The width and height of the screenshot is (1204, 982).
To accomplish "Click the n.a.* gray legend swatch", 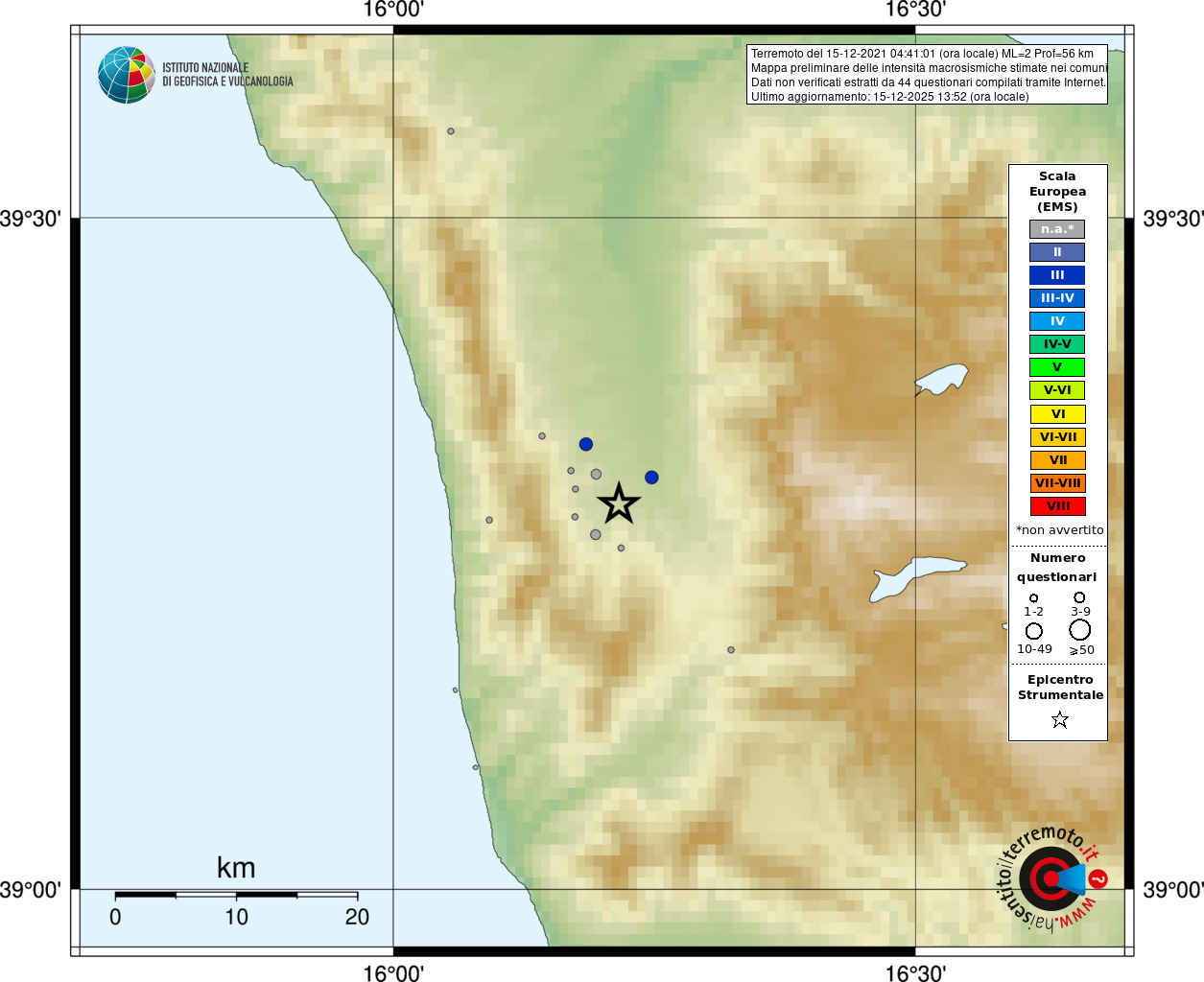I will pyautogui.click(x=1057, y=229).
